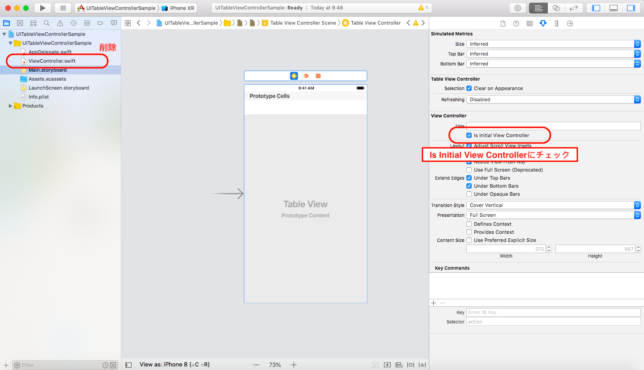Open the Transition Style dropdown
Viewport: 644px width, 370px height.
coord(553,205)
